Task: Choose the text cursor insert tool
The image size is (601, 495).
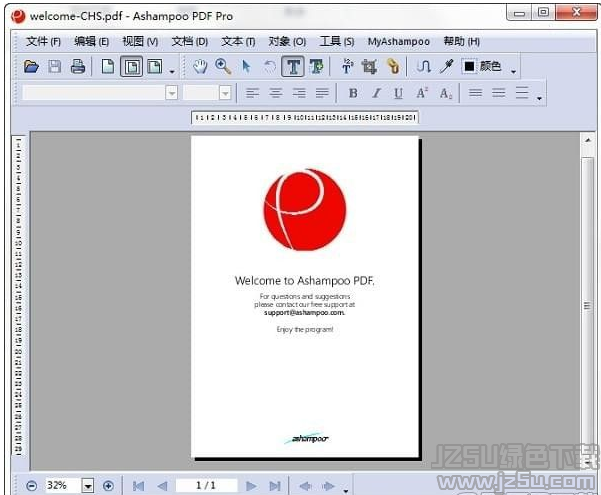Action: 347,66
